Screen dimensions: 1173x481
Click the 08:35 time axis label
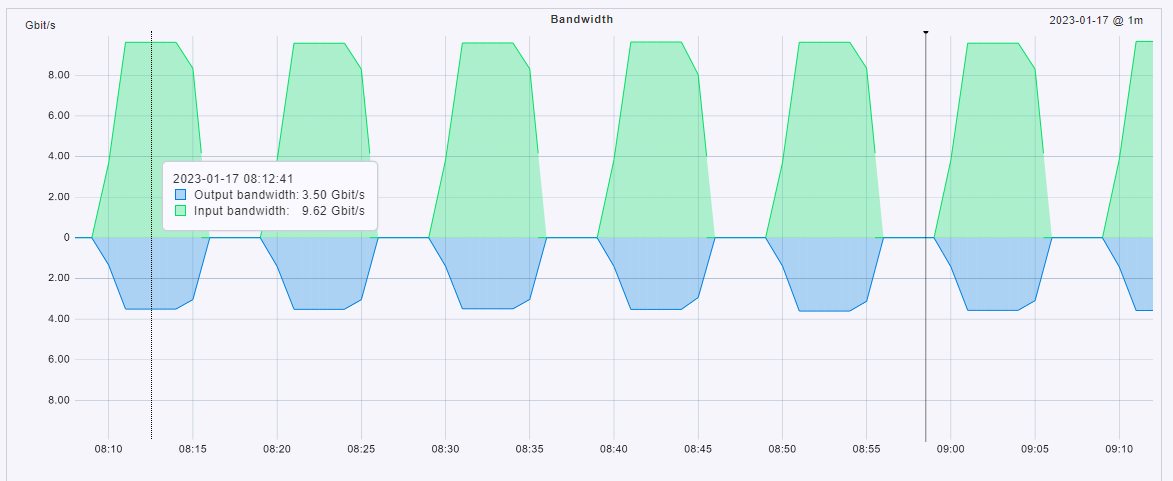[530, 449]
